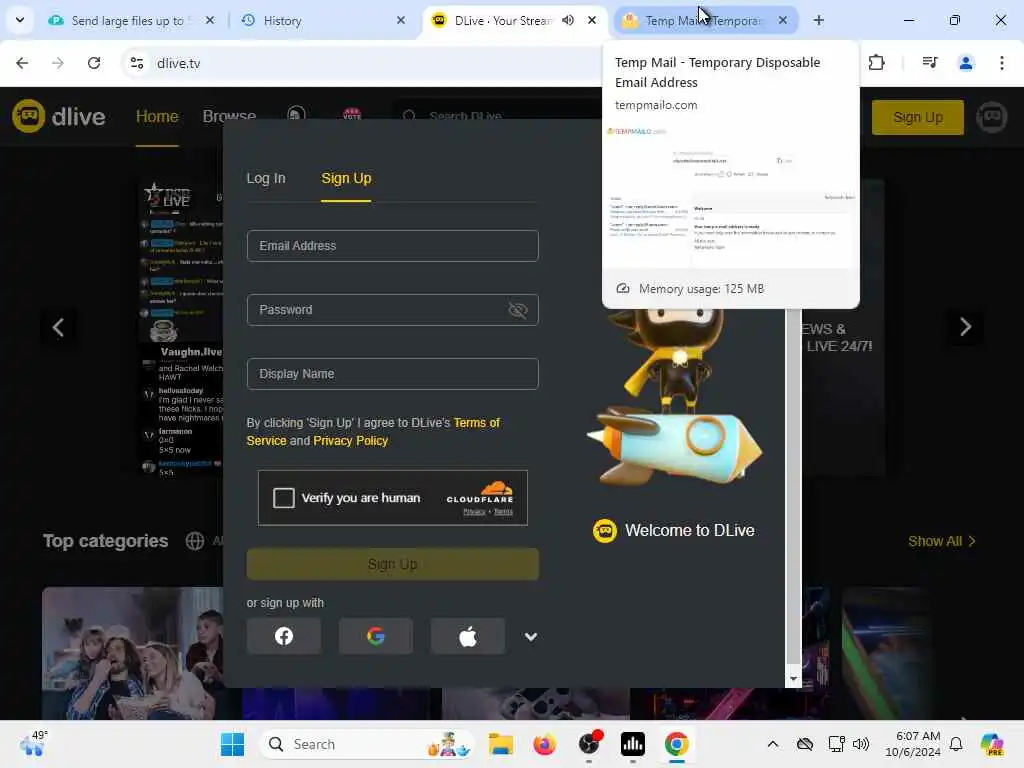Image resolution: width=1024 pixels, height=768 pixels.
Task: Close the Temp Mail tab
Action: point(782,20)
